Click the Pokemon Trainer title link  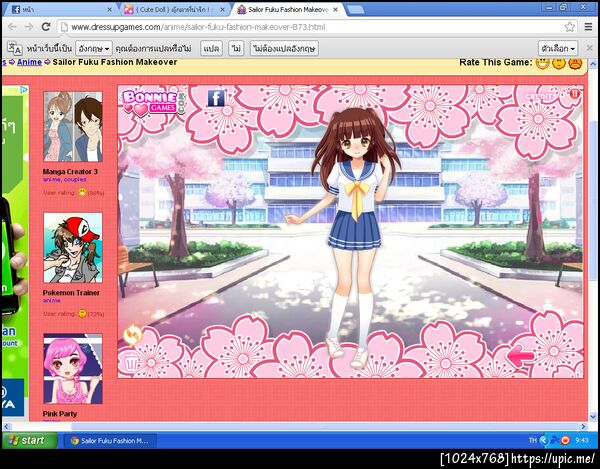(x=71, y=293)
